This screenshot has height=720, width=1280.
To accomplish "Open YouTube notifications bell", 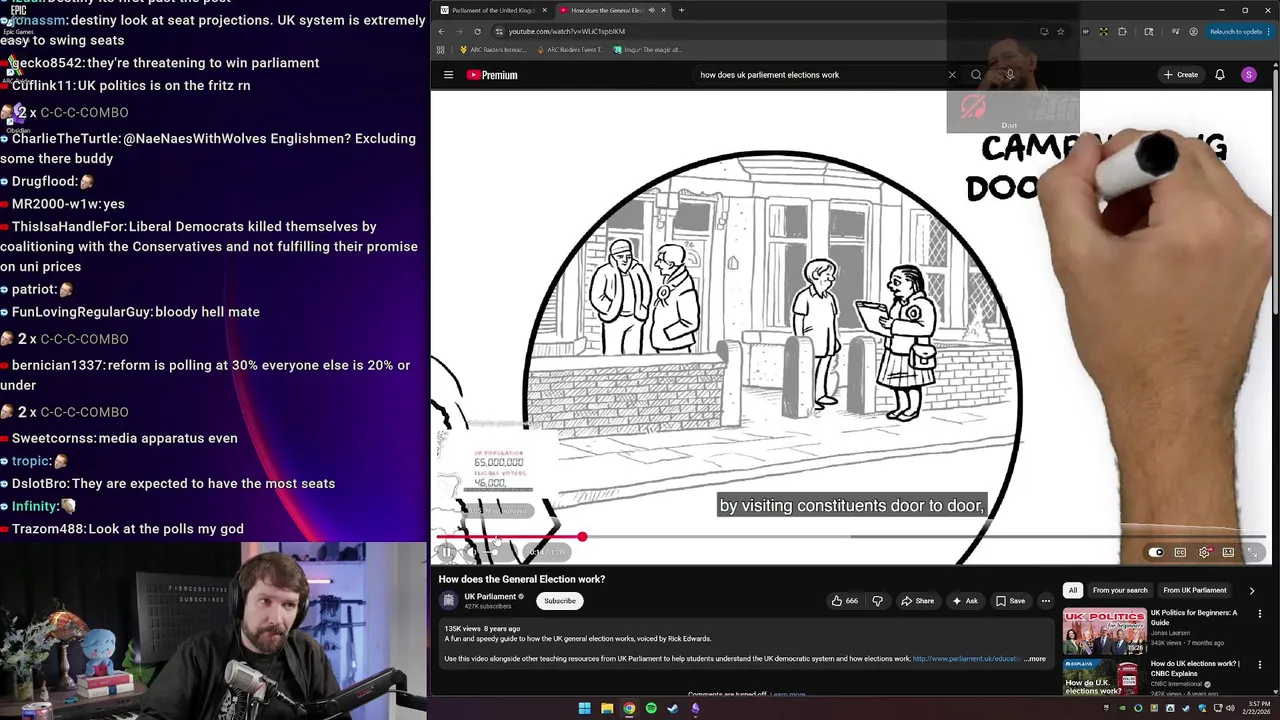I will coord(1219,75).
